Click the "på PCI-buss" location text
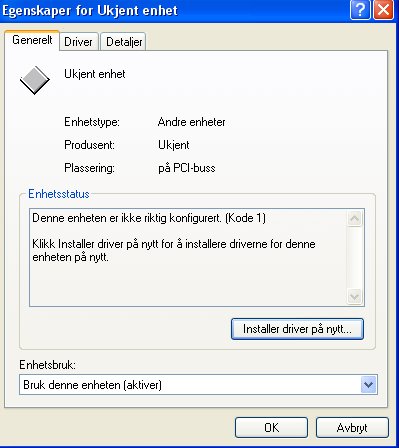399x448 pixels. pyautogui.click(x=187, y=168)
